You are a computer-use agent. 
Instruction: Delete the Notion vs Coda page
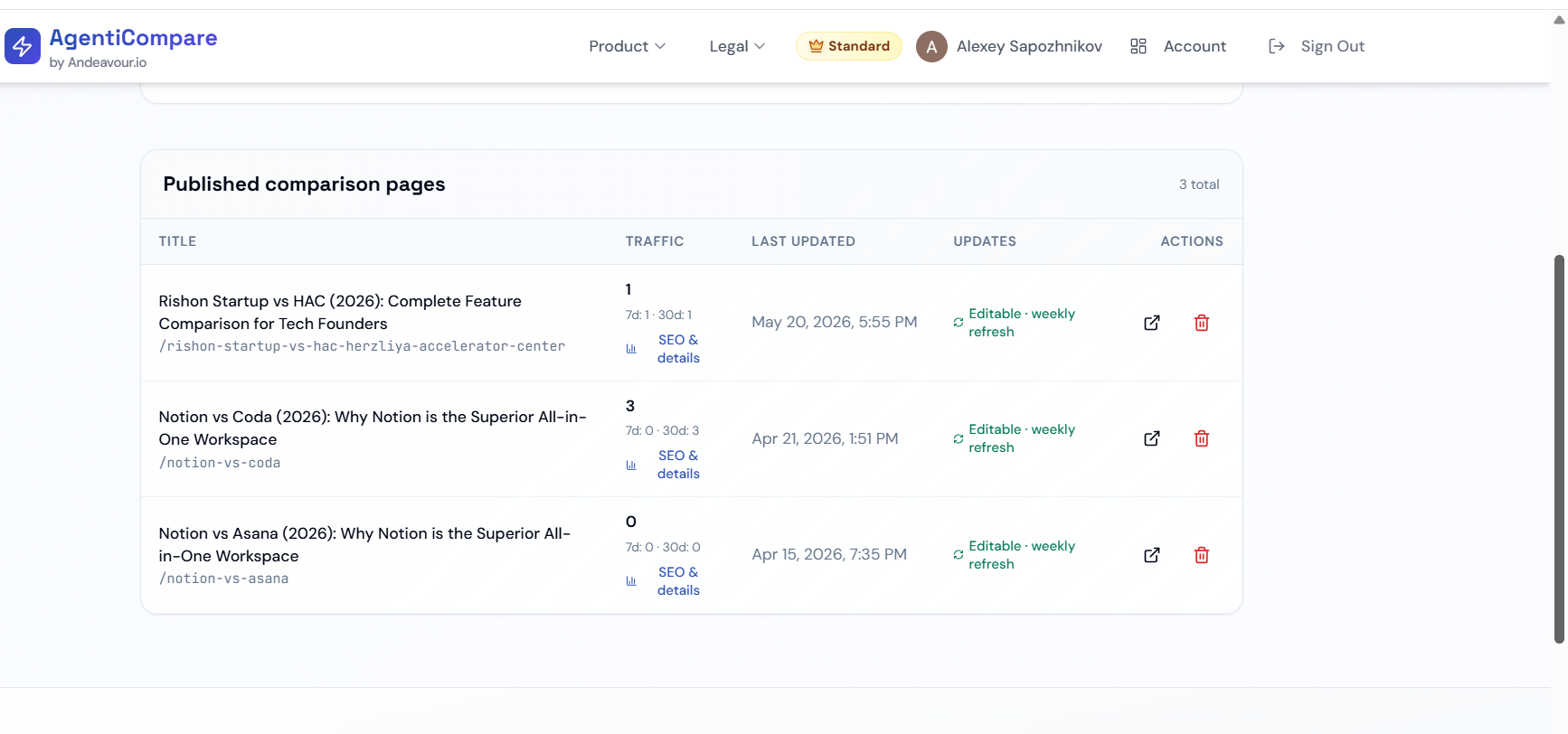[1202, 438]
